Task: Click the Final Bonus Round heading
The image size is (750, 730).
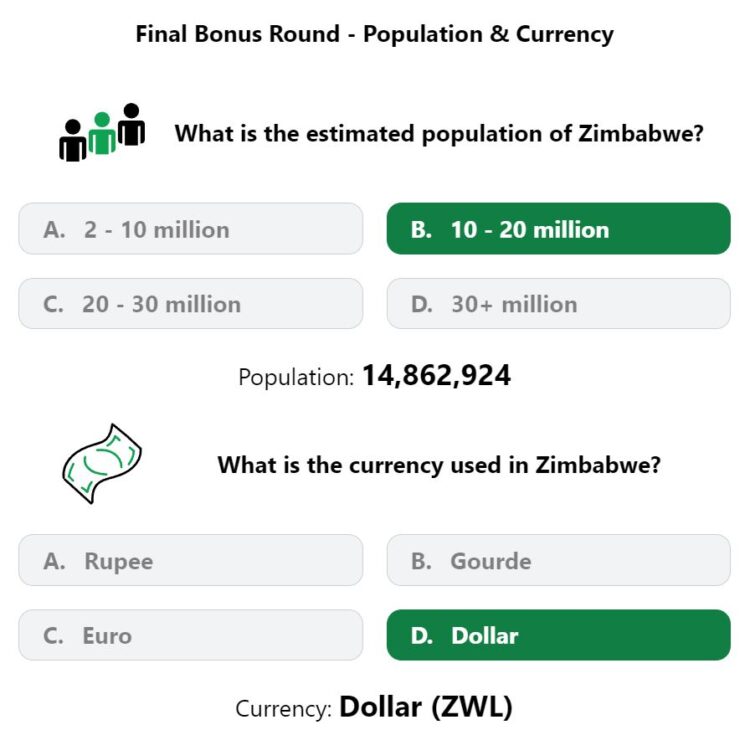Action: [x=375, y=34]
